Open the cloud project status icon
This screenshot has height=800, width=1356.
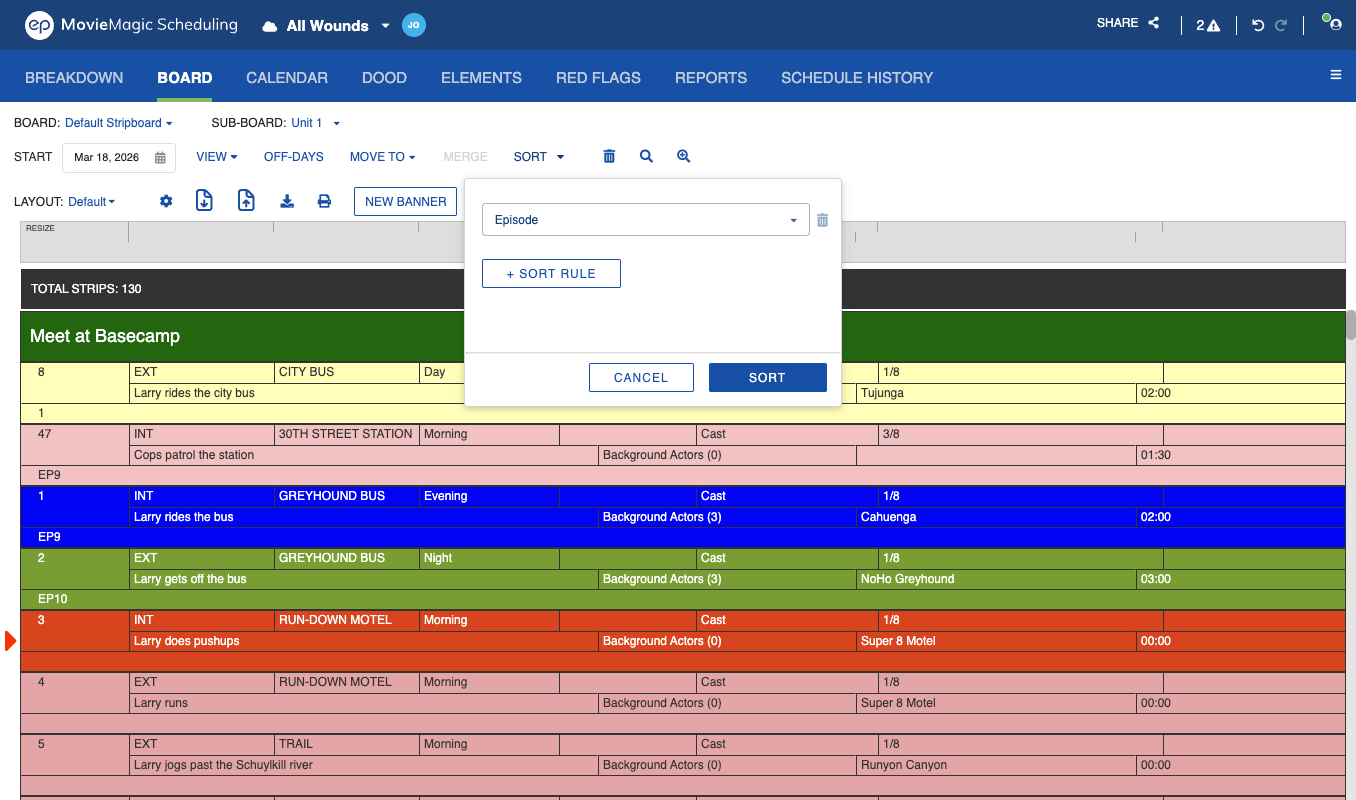click(x=269, y=26)
